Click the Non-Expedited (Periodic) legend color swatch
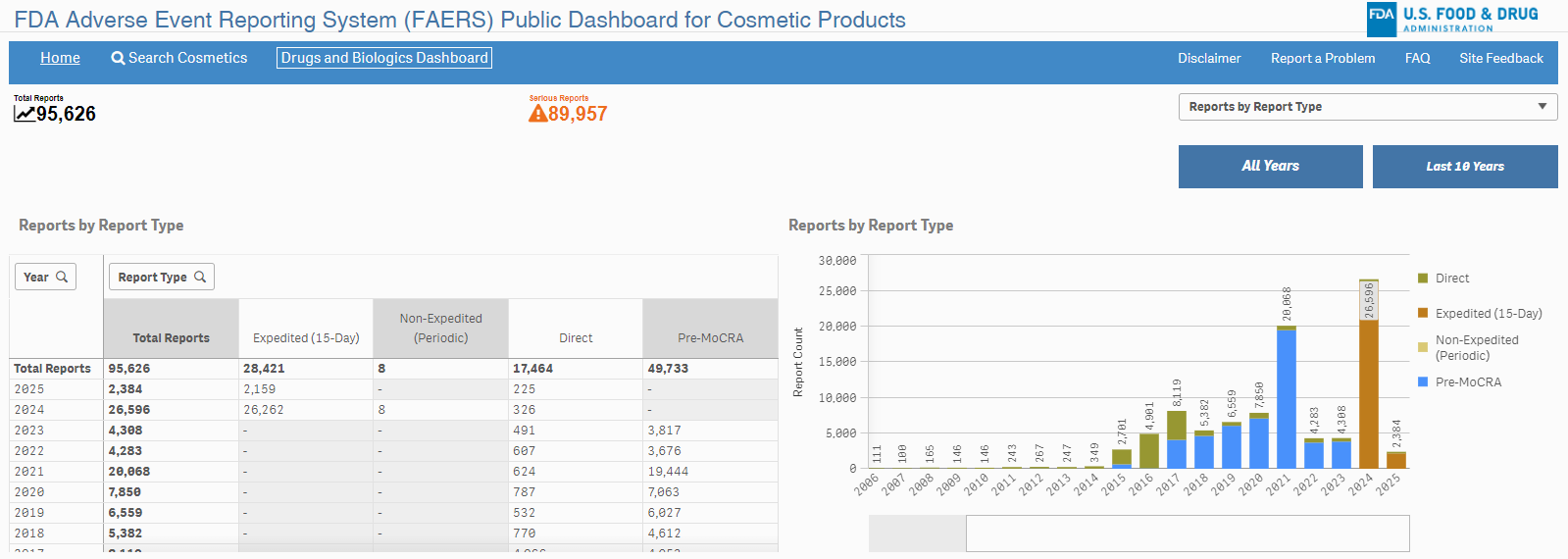 tap(1423, 347)
